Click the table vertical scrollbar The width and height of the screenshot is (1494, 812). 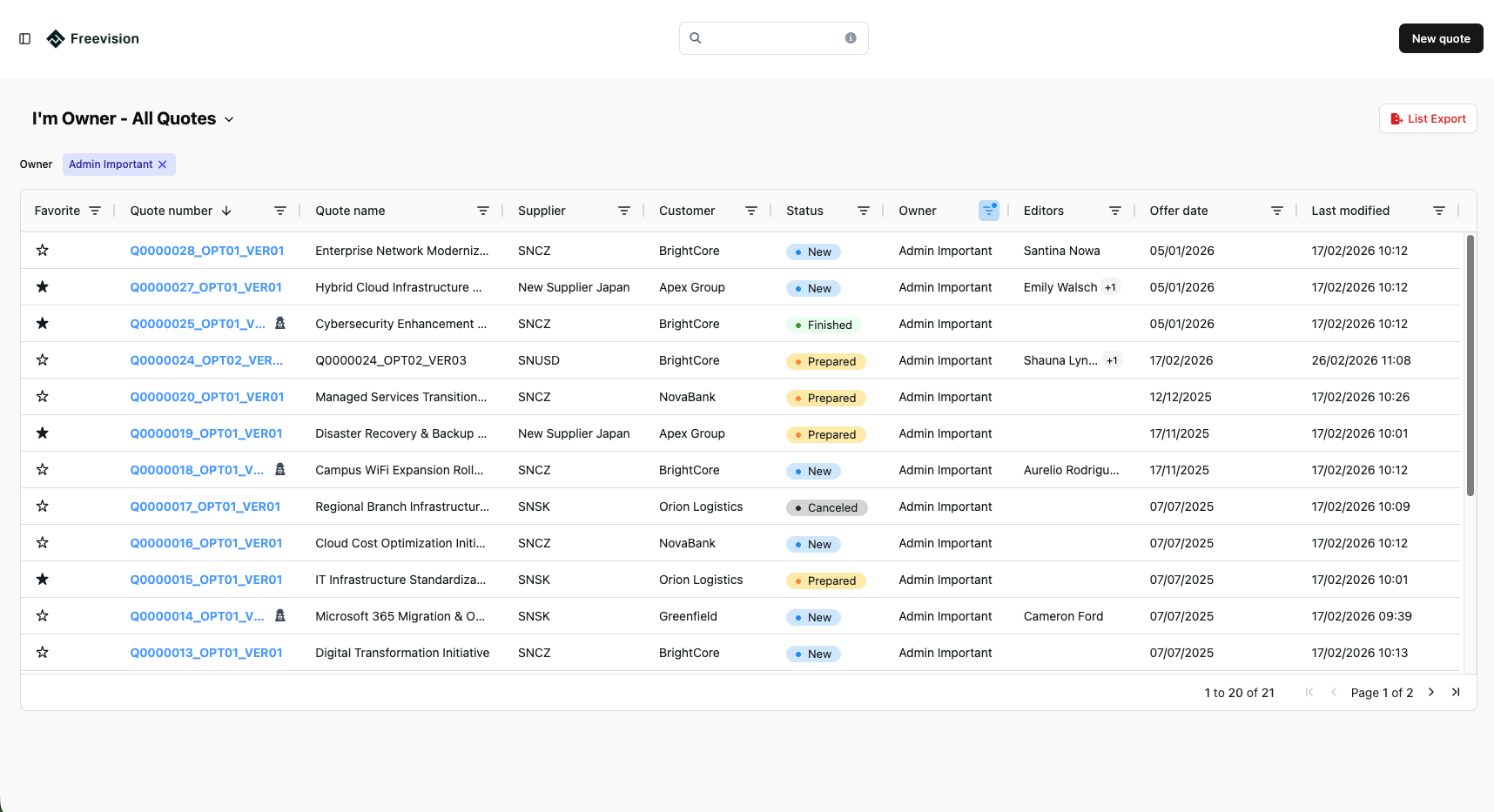tap(1470, 366)
